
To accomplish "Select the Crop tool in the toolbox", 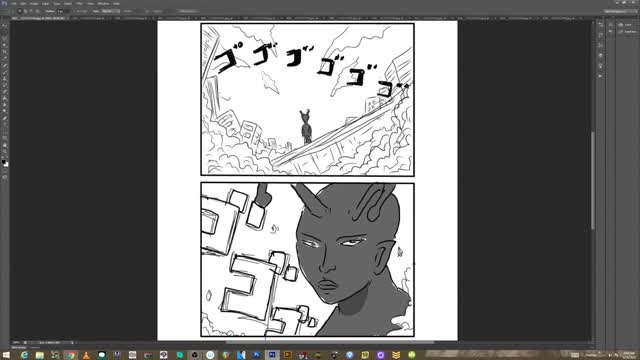I will pyautogui.click(x=5, y=51).
